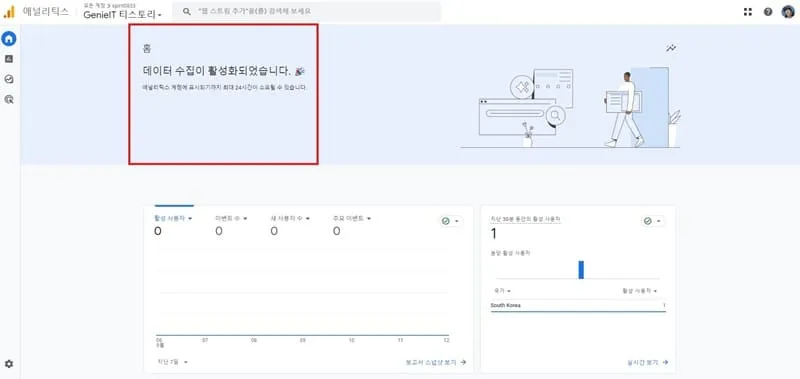The height and width of the screenshot is (379, 800).
Task: Click the 보고서 스냅샷 보기 link
Action: click(x=436, y=362)
